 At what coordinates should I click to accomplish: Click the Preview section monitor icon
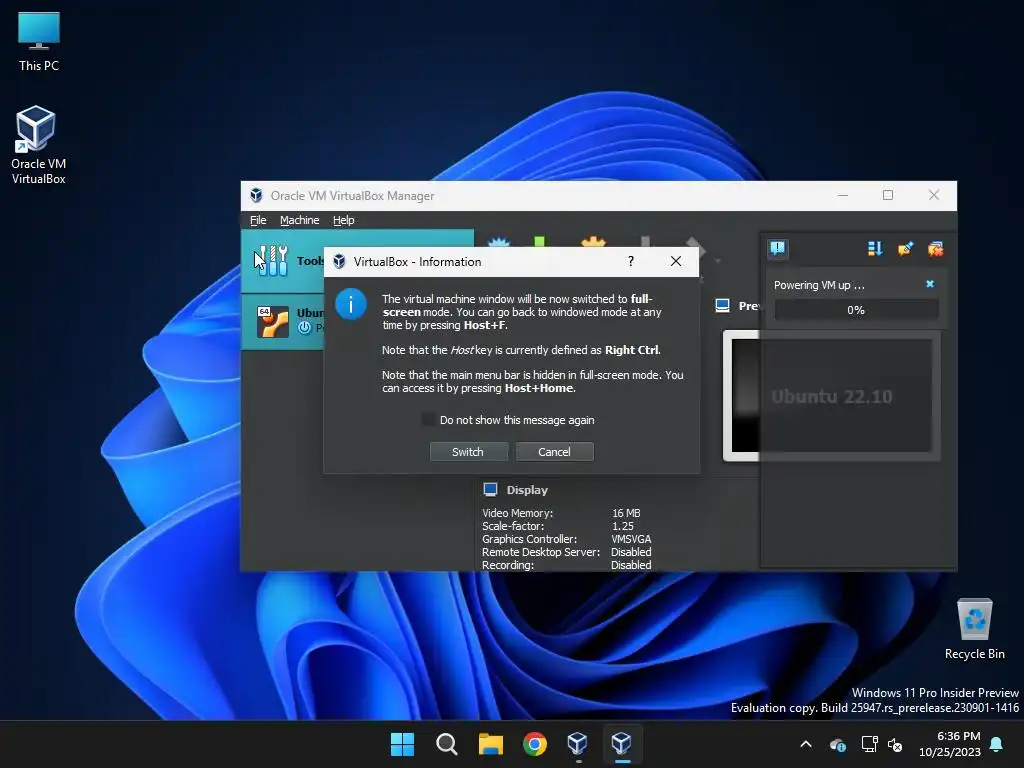pyautogui.click(x=722, y=306)
